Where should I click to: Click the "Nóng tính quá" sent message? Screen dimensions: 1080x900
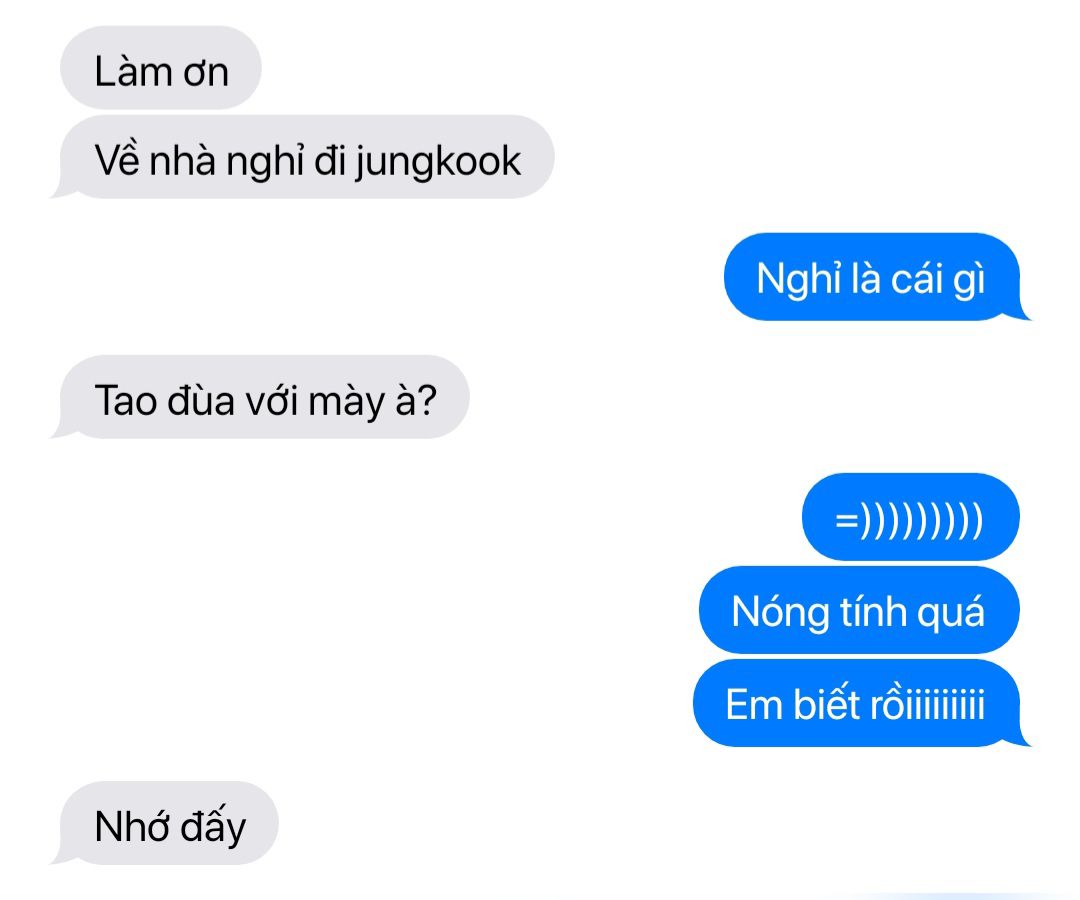tap(859, 610)
